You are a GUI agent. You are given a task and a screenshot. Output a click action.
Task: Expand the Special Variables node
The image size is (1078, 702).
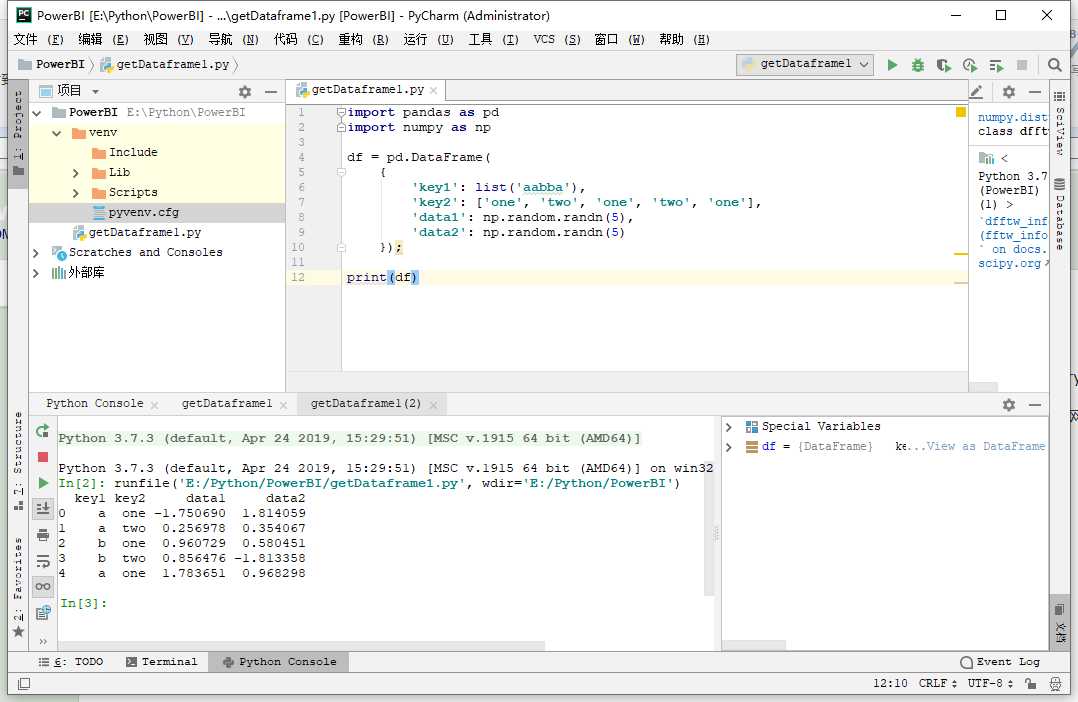[x=729, y=427]
